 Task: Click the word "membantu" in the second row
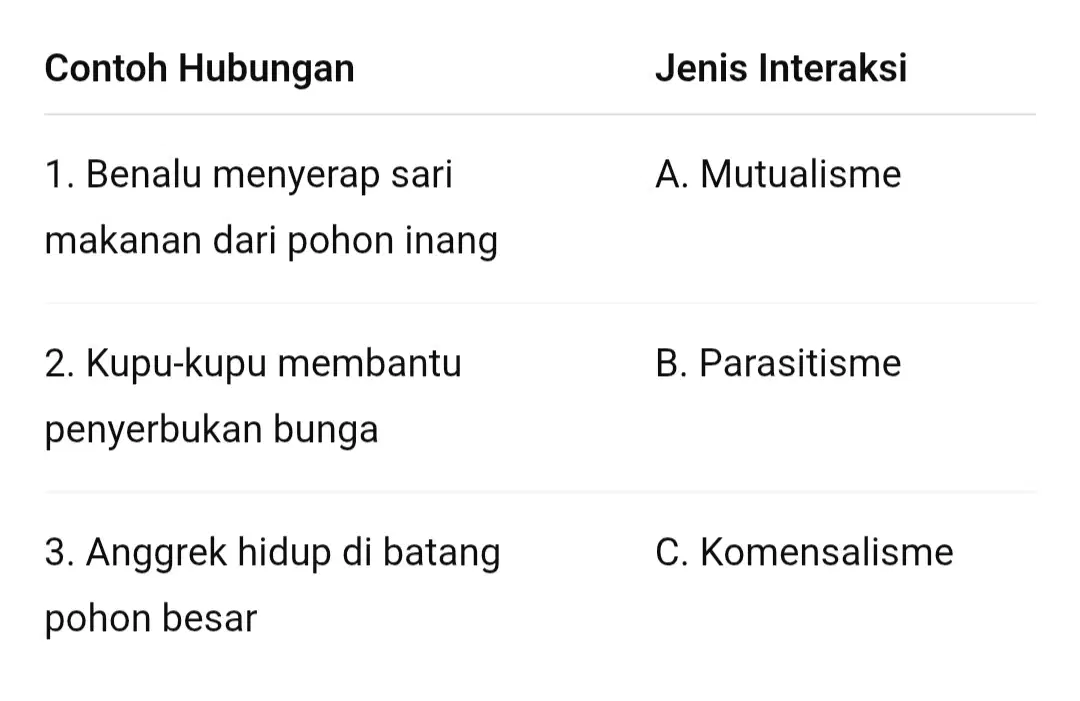coord(369,363)
